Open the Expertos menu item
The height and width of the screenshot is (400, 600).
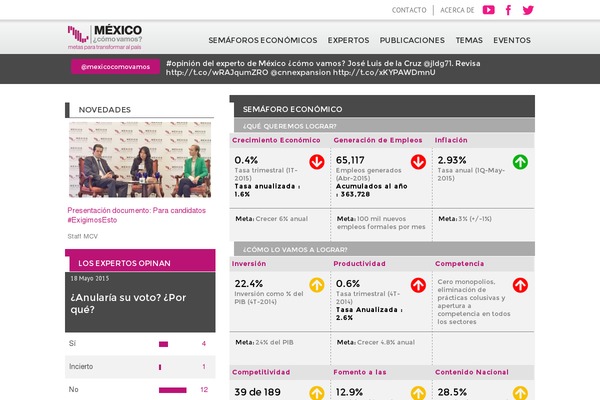click(x=348, y=40)
